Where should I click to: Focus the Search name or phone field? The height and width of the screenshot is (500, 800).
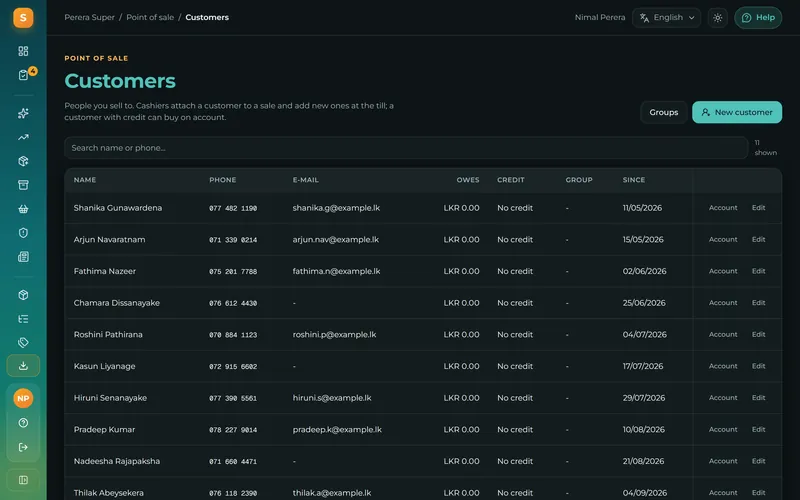coord(406,148)
